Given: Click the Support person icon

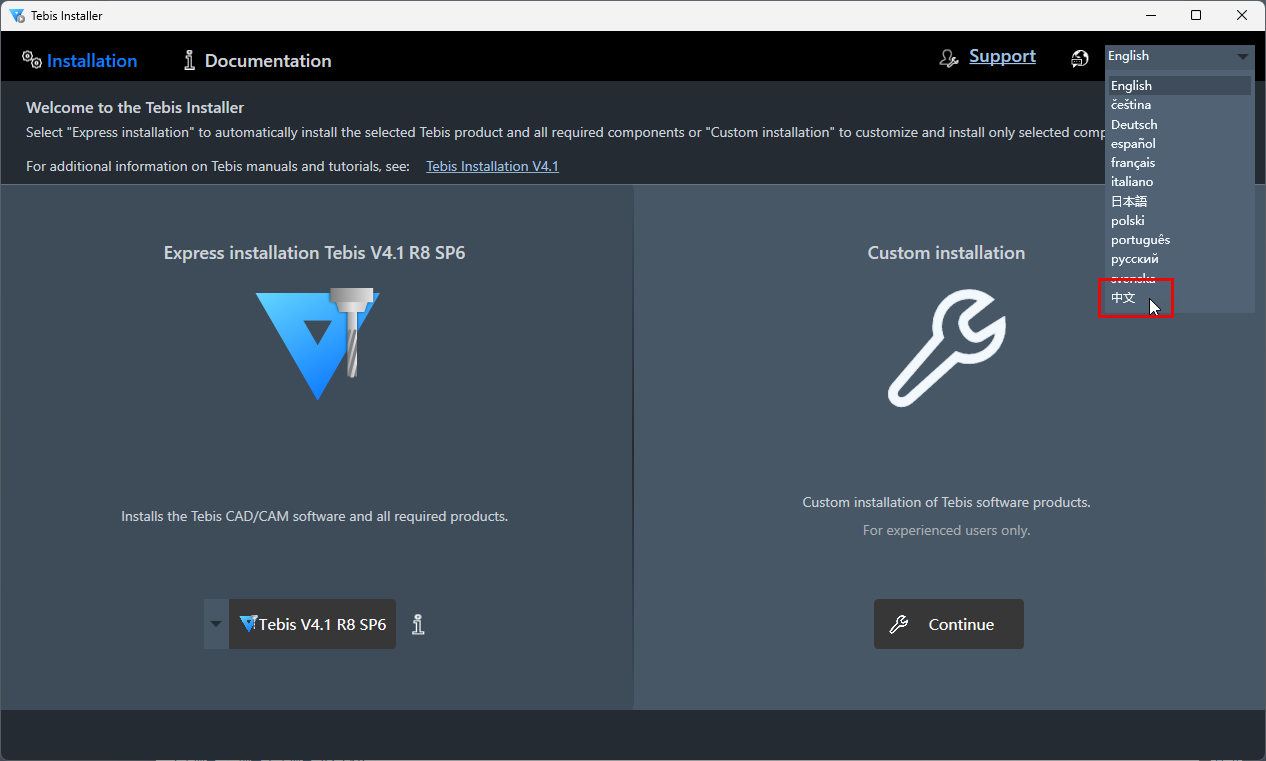Looking at the screenshot, I should coord(949,59).
